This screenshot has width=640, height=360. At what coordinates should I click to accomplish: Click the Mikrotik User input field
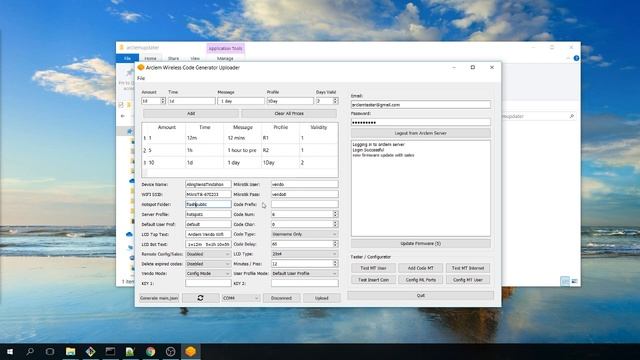pyautogui.click(x=304, y=184)
